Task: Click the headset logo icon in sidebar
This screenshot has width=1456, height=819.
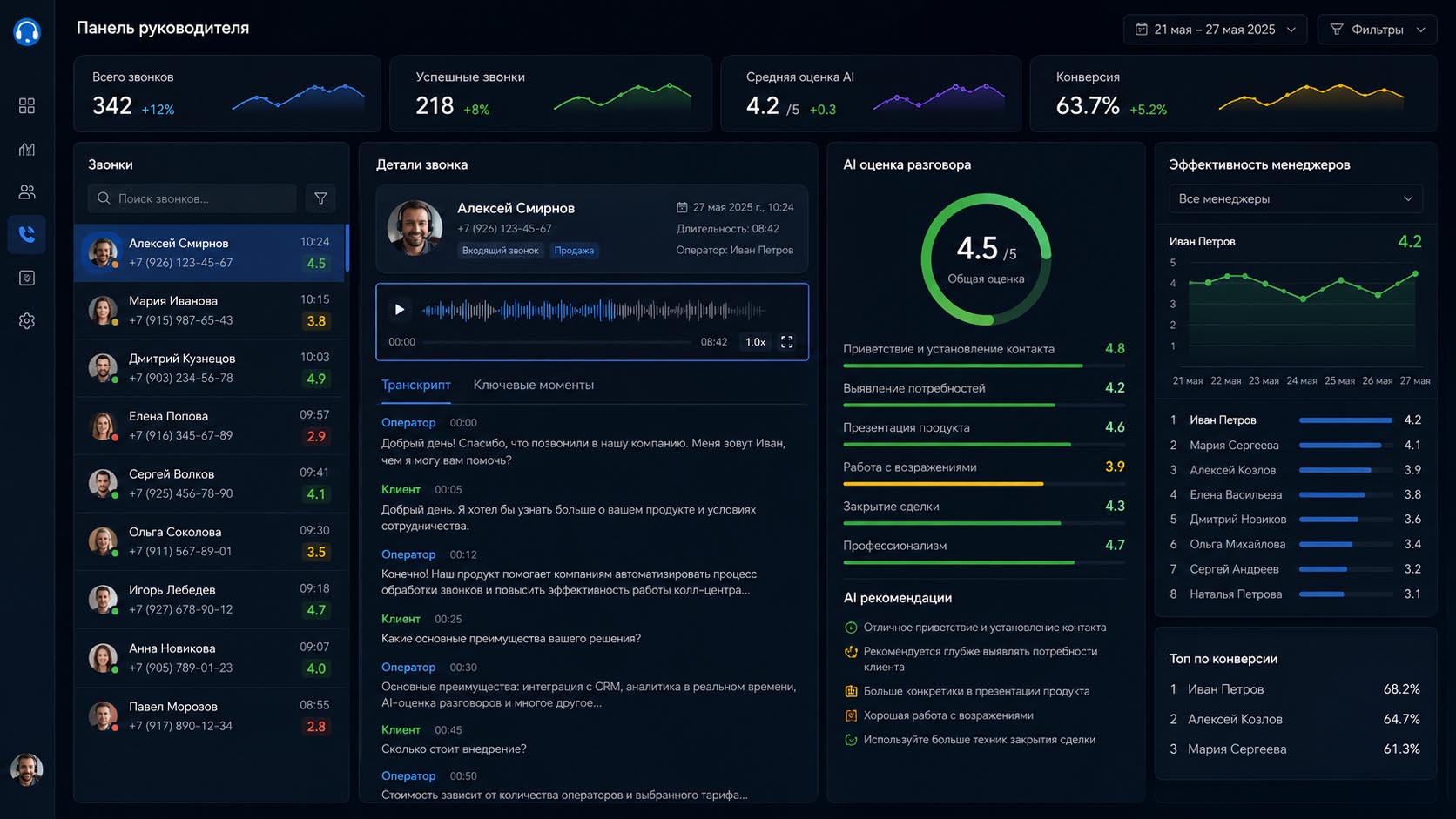Action: [27, 32]
